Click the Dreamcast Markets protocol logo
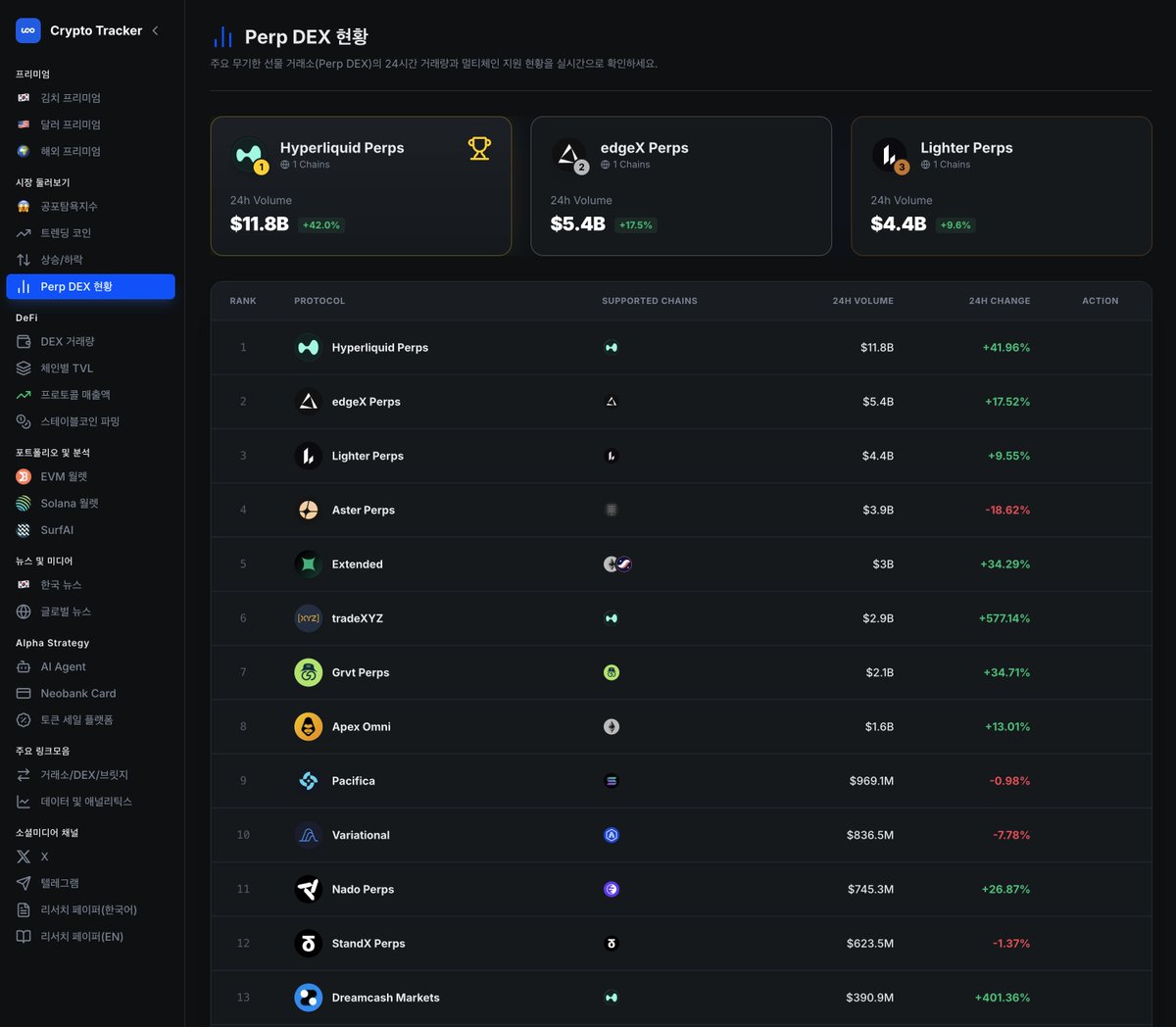This screenshot has width=1176, height=1027. [309, 998]
